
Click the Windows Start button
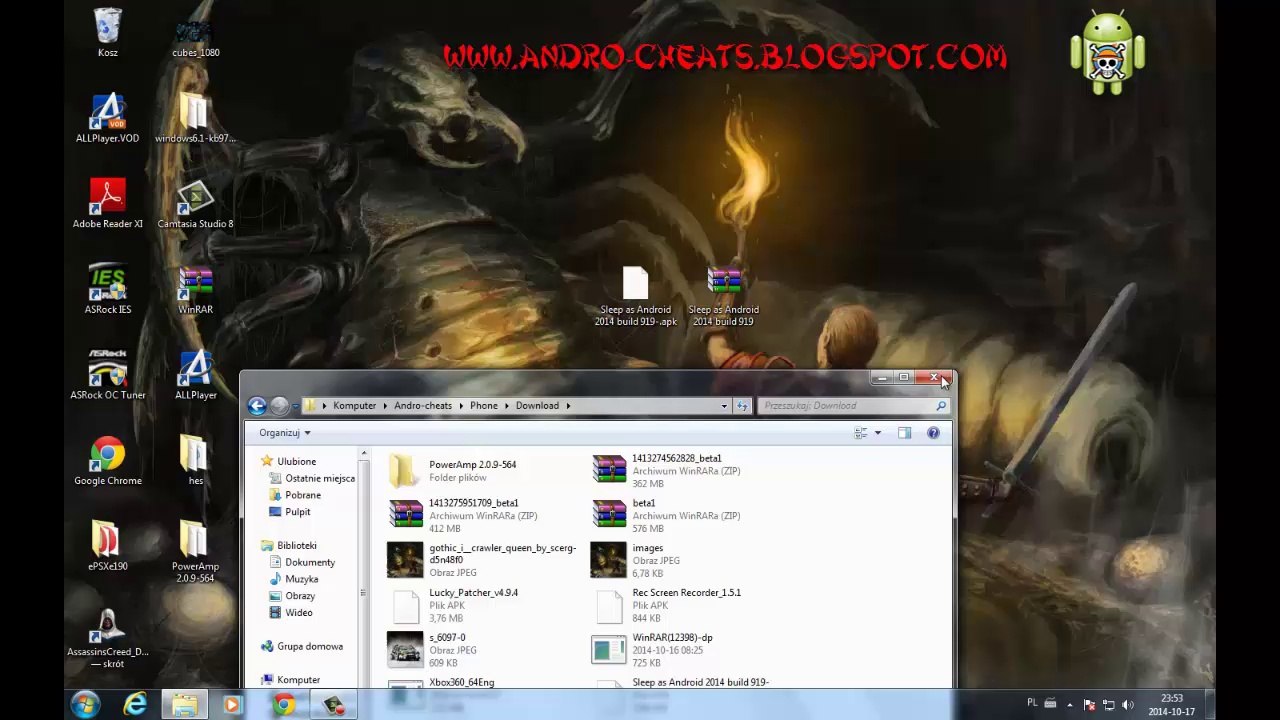click(x=85, y=705)
